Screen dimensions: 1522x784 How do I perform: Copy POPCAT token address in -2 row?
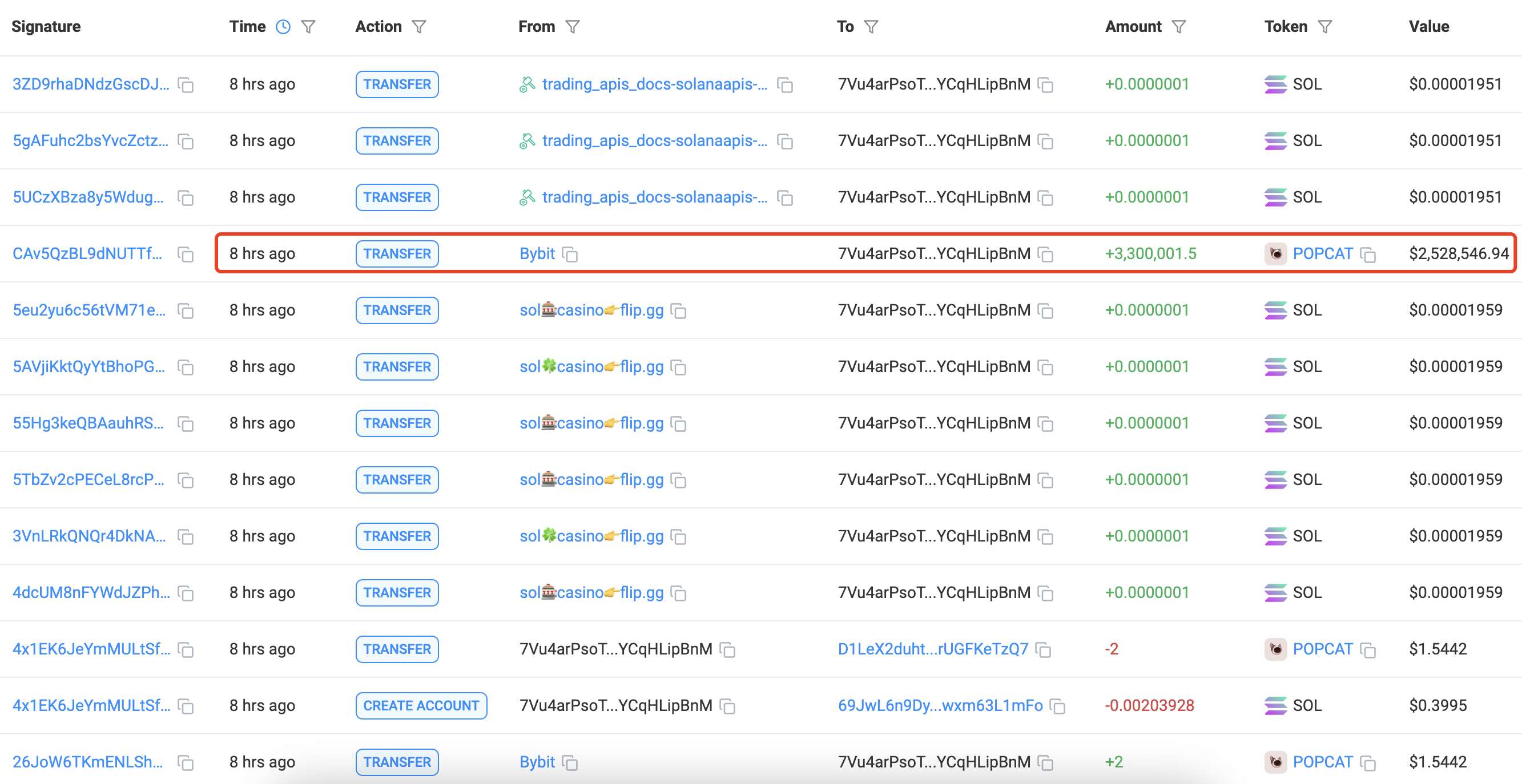point(1368,650)
